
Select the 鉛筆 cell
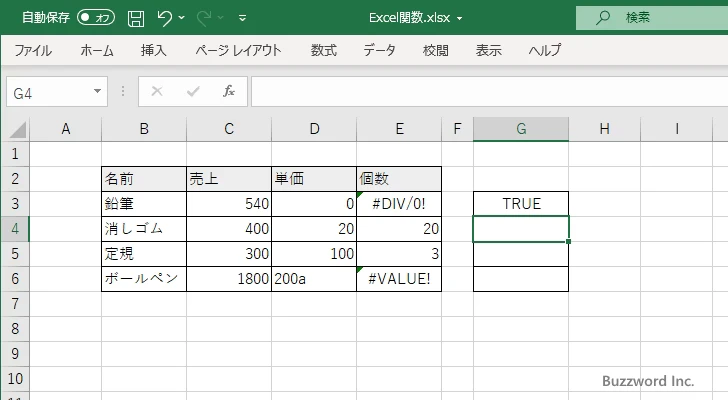pos(144,204)
